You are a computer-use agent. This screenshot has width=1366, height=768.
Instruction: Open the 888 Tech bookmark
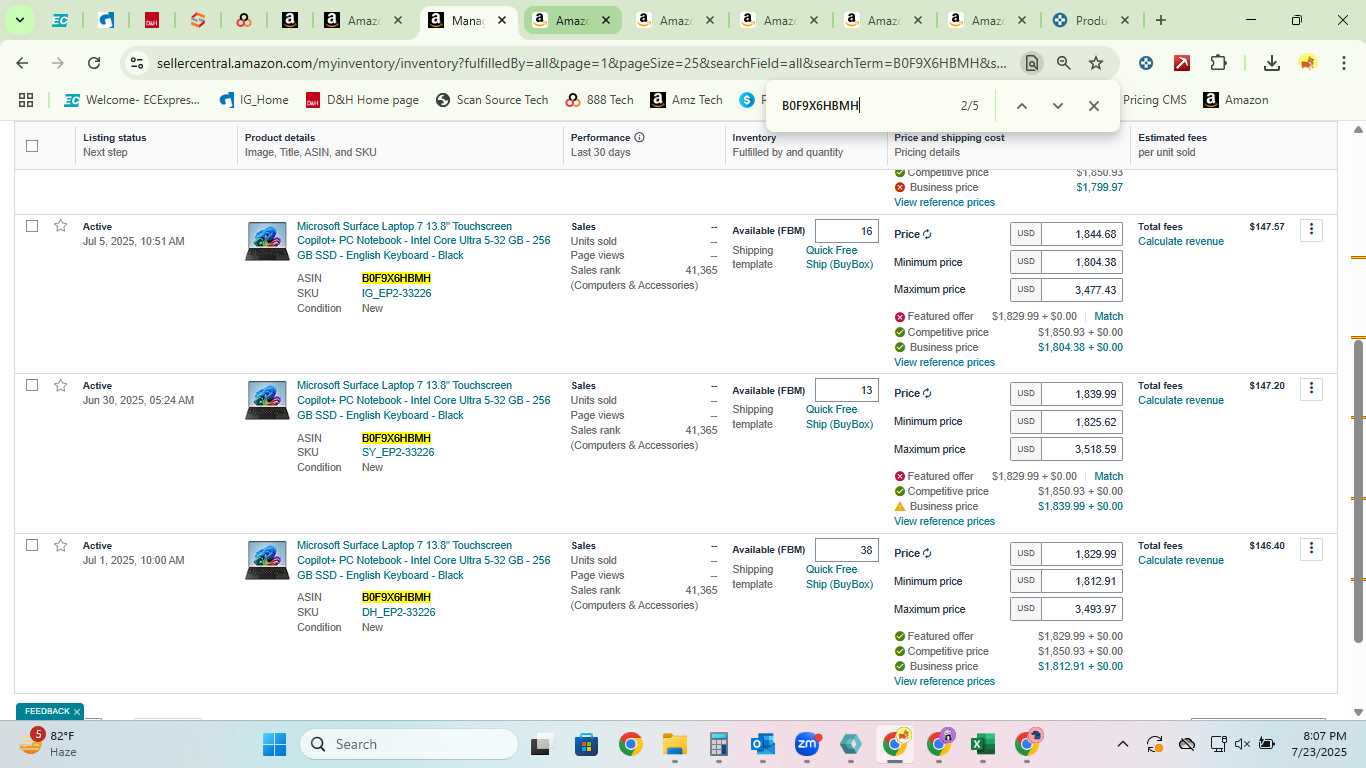599,100
